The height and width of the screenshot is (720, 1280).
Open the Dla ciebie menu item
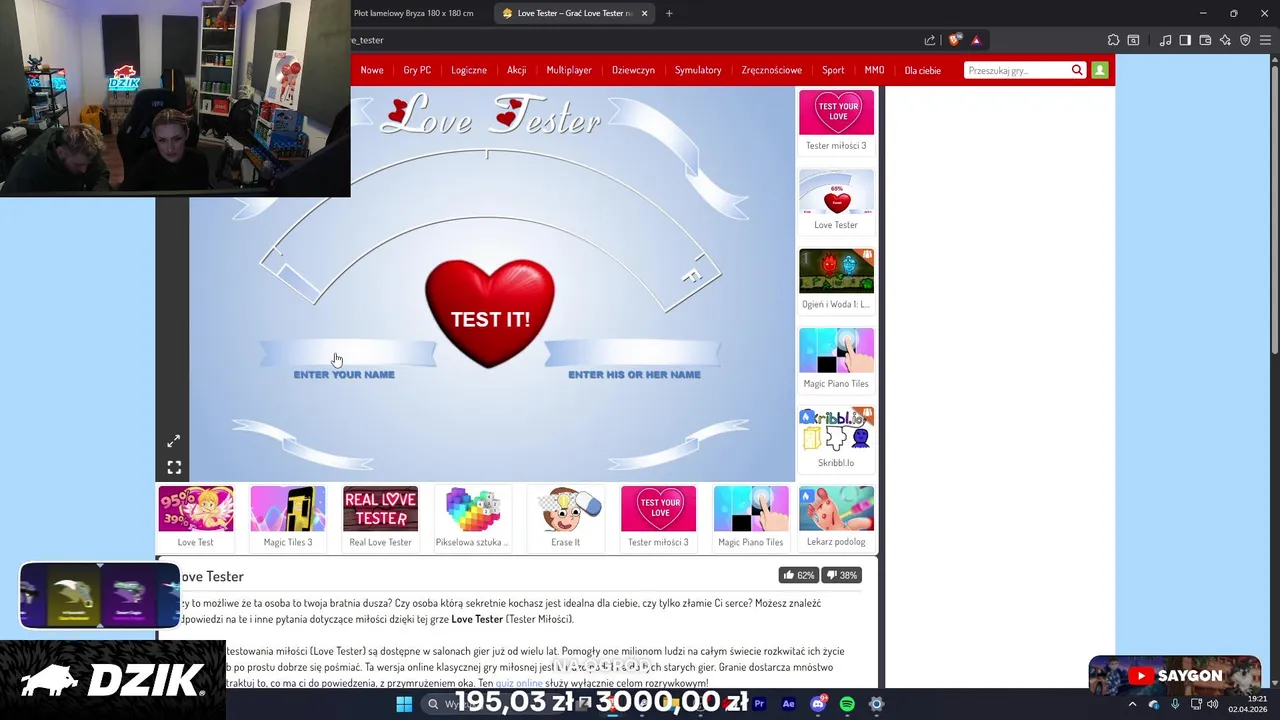tap(923, 70)
